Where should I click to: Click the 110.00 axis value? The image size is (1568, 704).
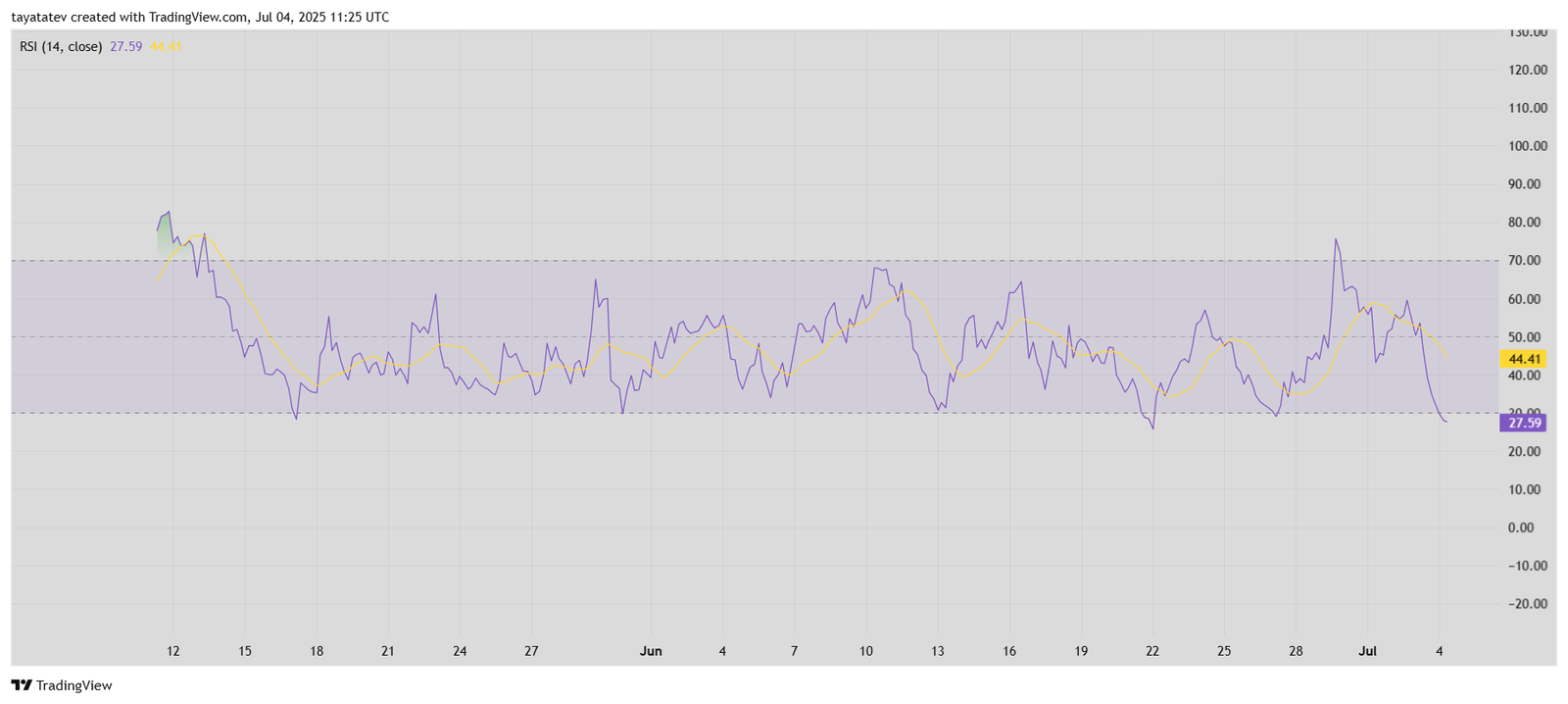(x=1528, y=108)
